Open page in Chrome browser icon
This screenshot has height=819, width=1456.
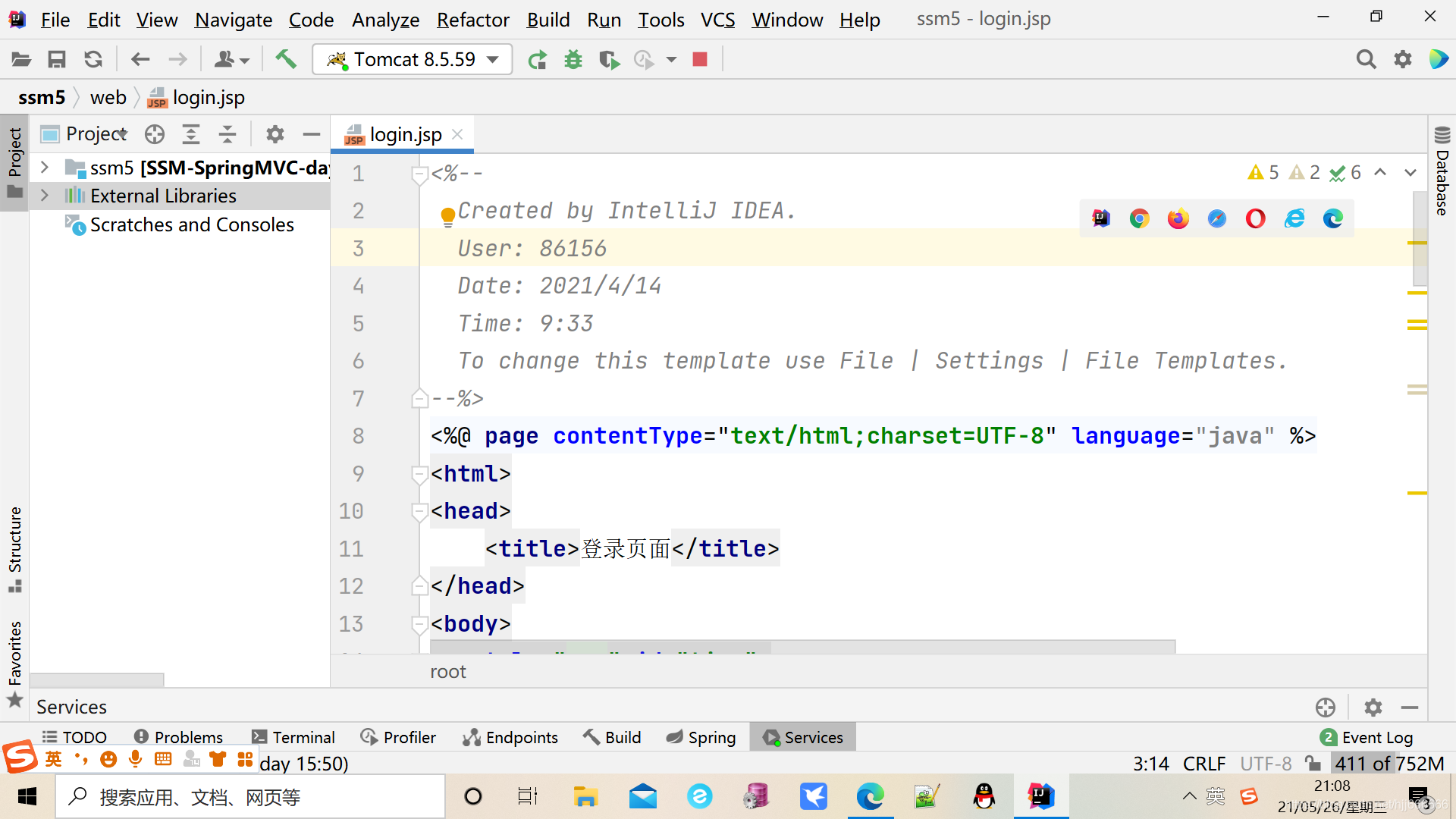(x=1139, y=218)
